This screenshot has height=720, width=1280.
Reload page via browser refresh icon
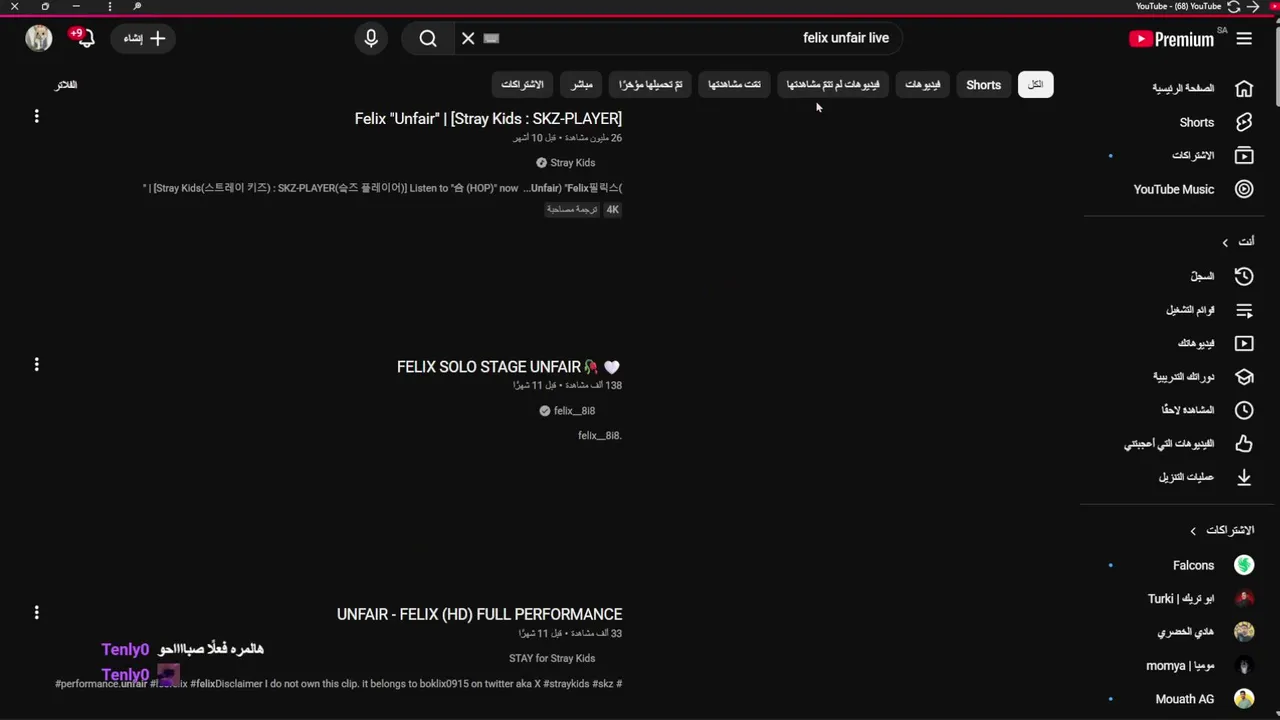(x=1234, y=6)
